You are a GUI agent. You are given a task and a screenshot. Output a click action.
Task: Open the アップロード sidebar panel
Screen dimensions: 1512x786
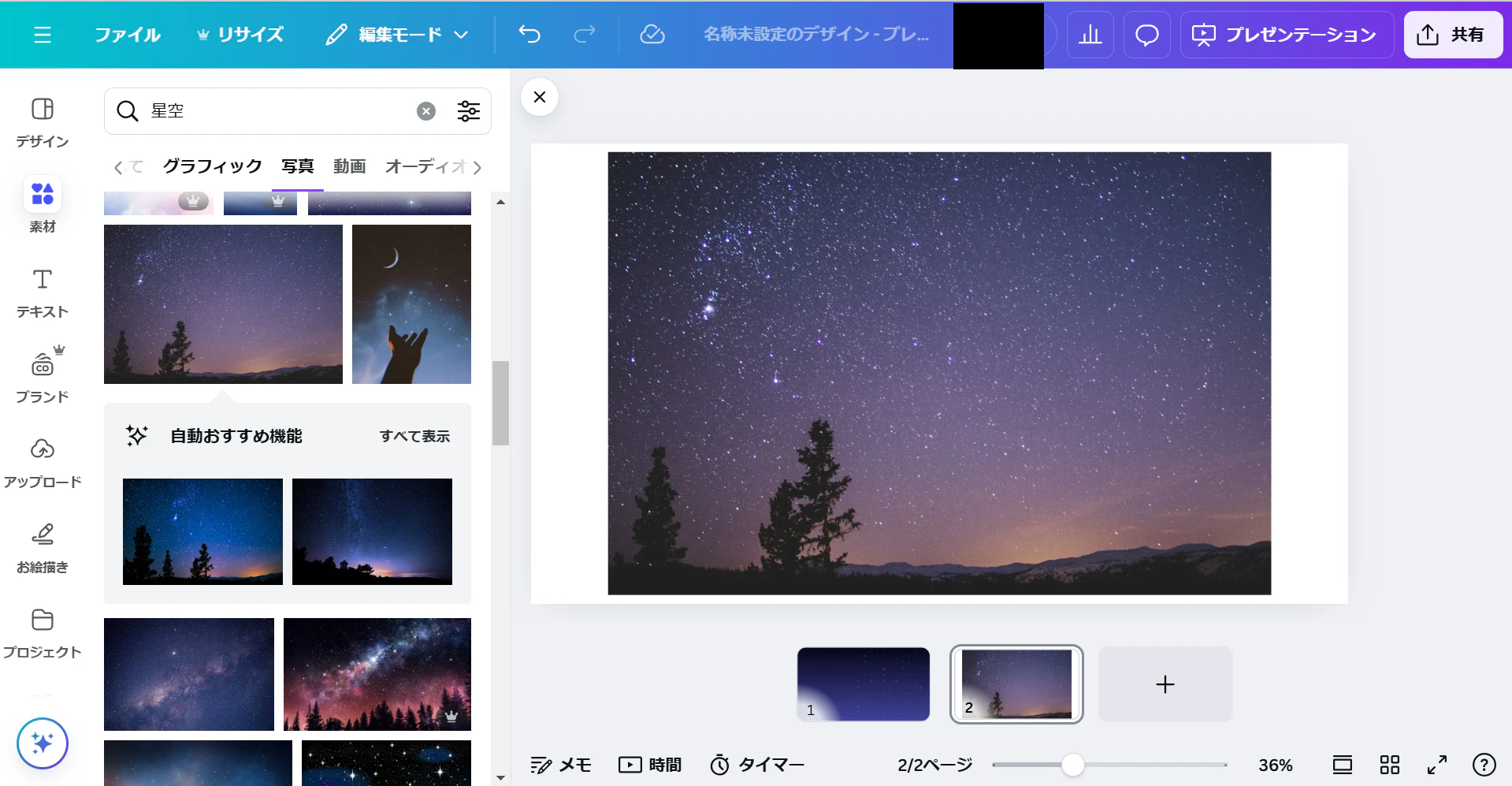[x=43, y=463]
